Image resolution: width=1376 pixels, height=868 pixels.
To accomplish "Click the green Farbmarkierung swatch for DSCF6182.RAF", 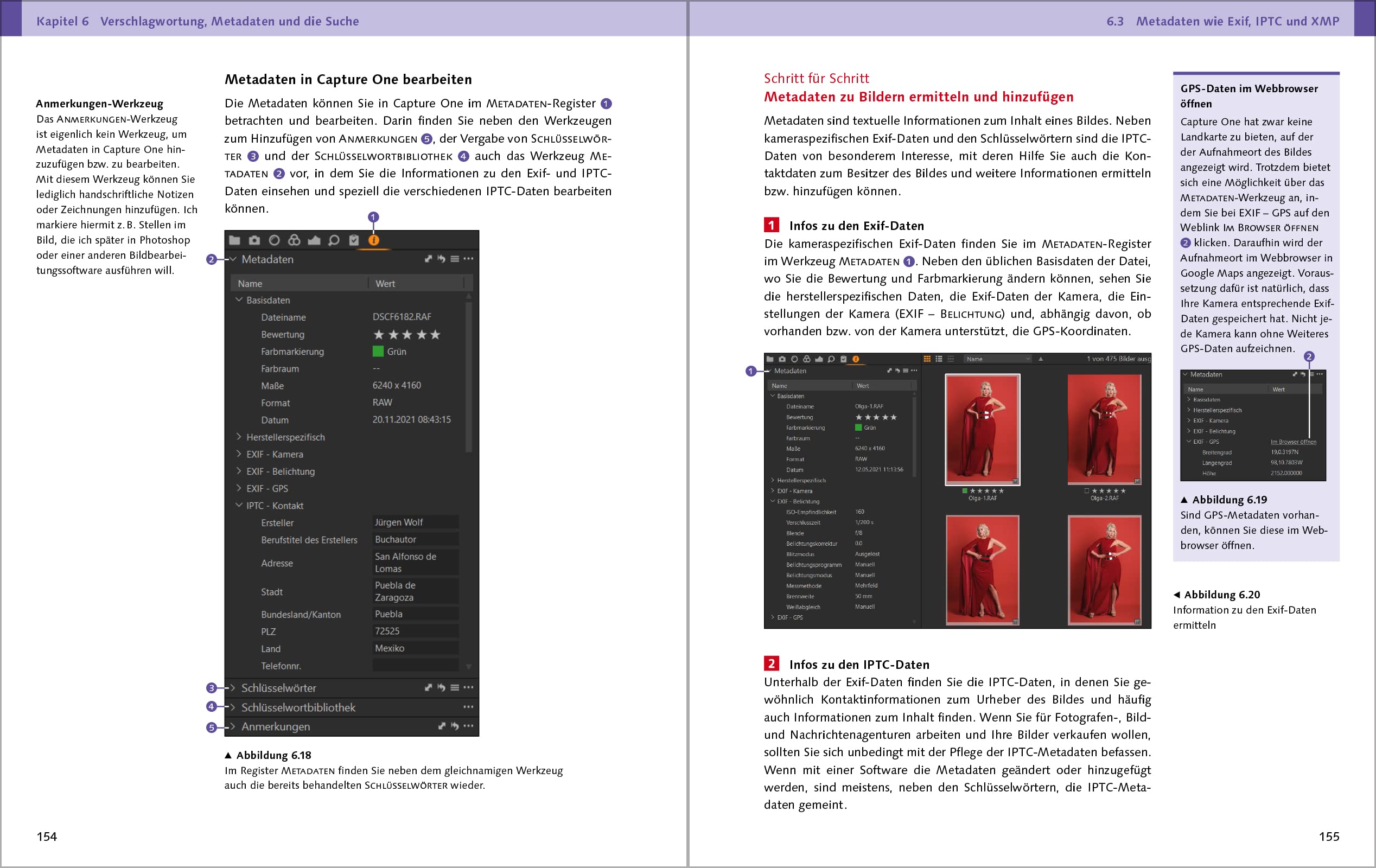I will tap(378, 351).
